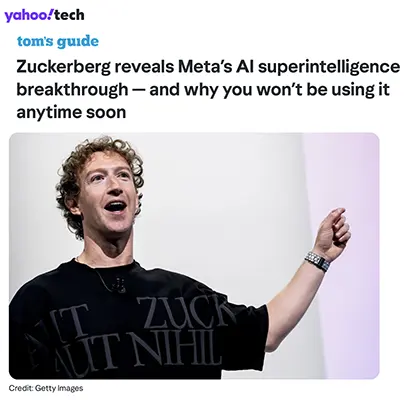The width and height of the screenshot is (411, 400).
Task: Click the wristwatch in the photo
Action: [x=318, y=261]
